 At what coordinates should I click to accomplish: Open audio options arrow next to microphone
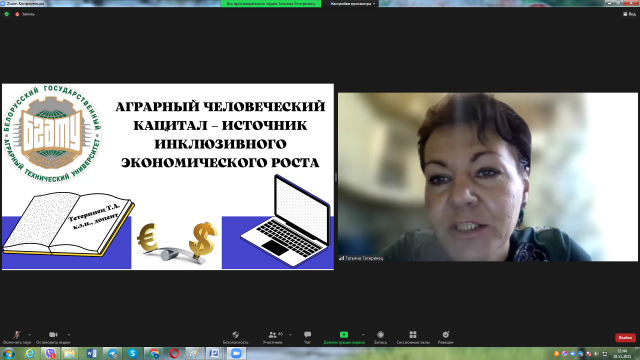tap(29, 335)
